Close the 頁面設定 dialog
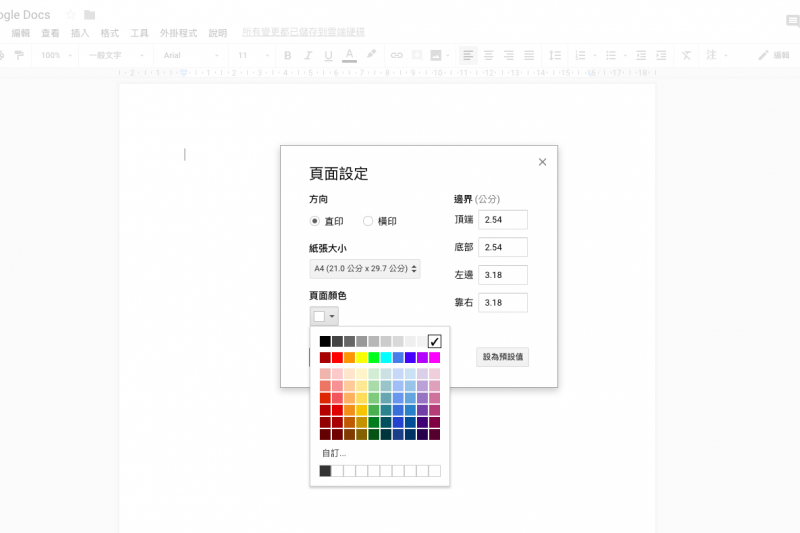This screenshot has width=800, height=533. [542, 162]
